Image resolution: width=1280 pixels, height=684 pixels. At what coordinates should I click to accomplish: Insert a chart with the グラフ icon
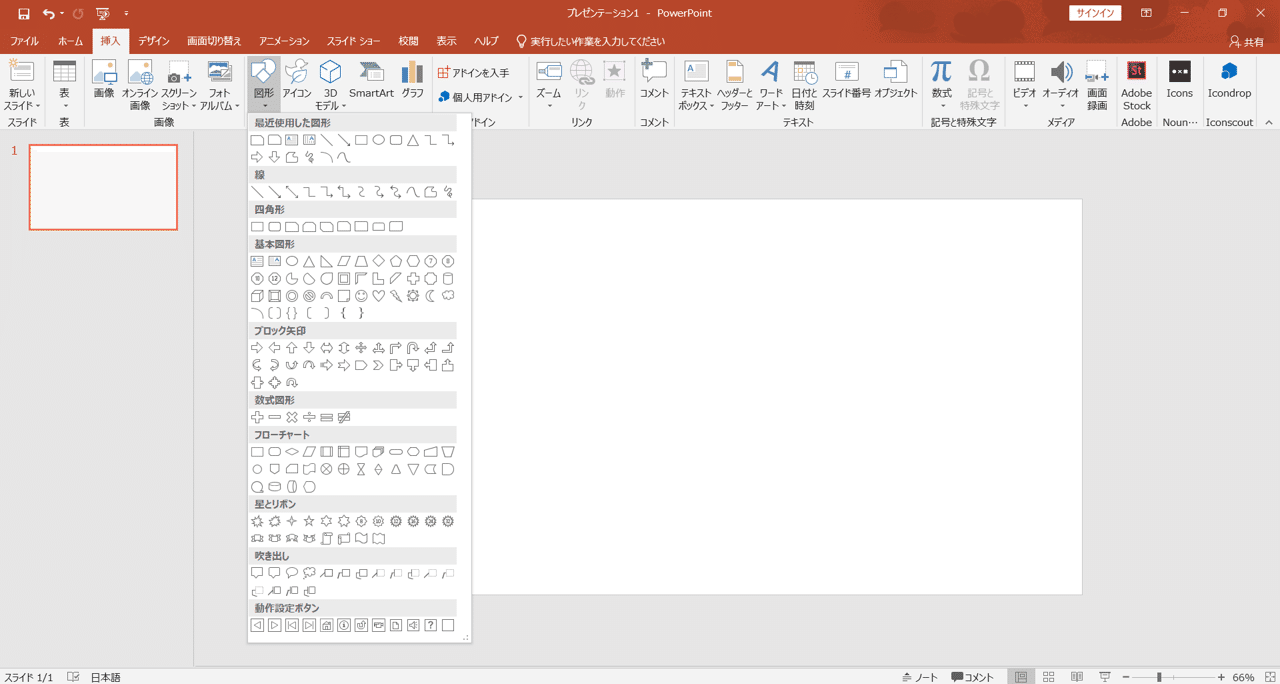(x=411, y=80)
